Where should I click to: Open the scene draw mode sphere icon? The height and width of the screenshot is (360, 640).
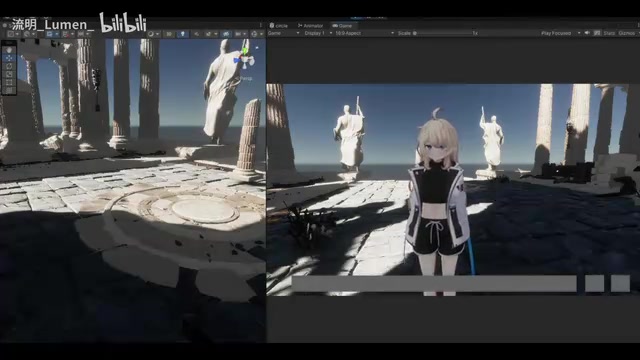(151, 34)
